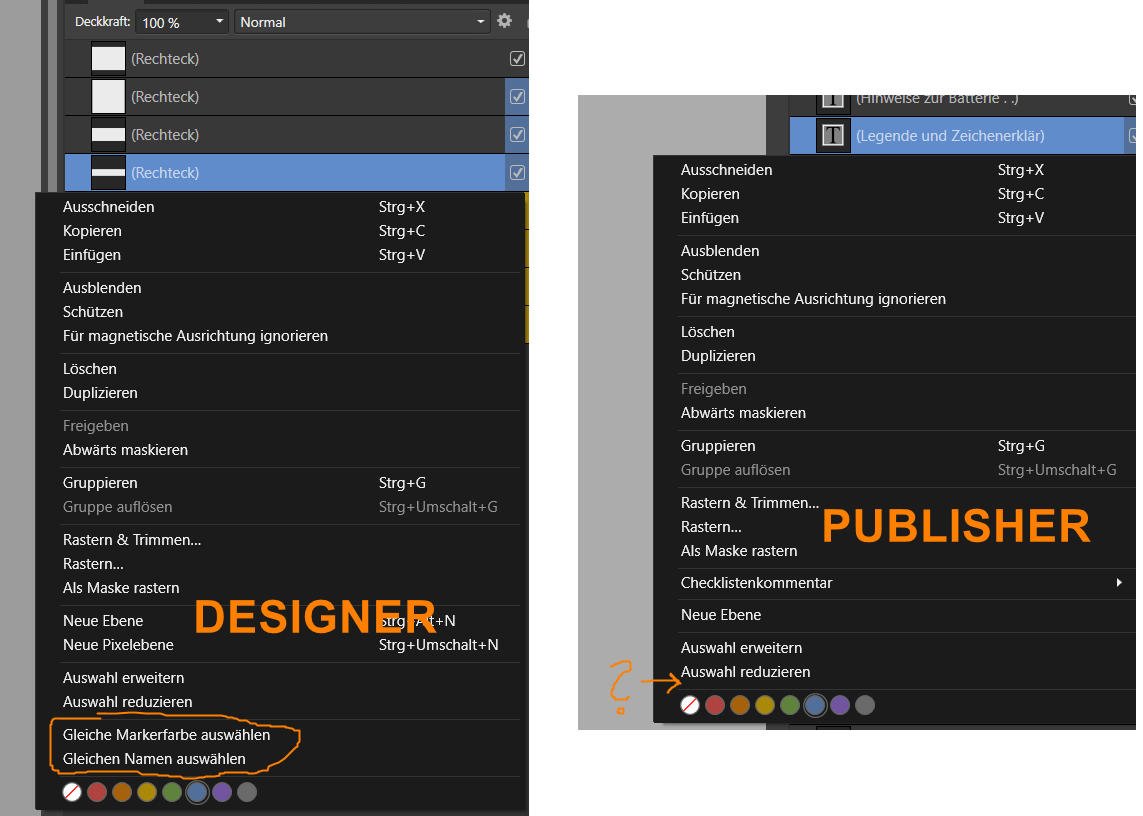Open the layer settings gear icon
Image resolution: width=1143 pixels, height=816 pixels.
point(505,21)
